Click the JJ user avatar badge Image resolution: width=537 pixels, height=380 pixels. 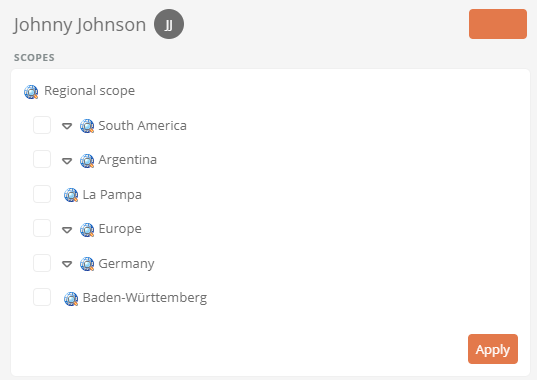click(x=169, y=24)
